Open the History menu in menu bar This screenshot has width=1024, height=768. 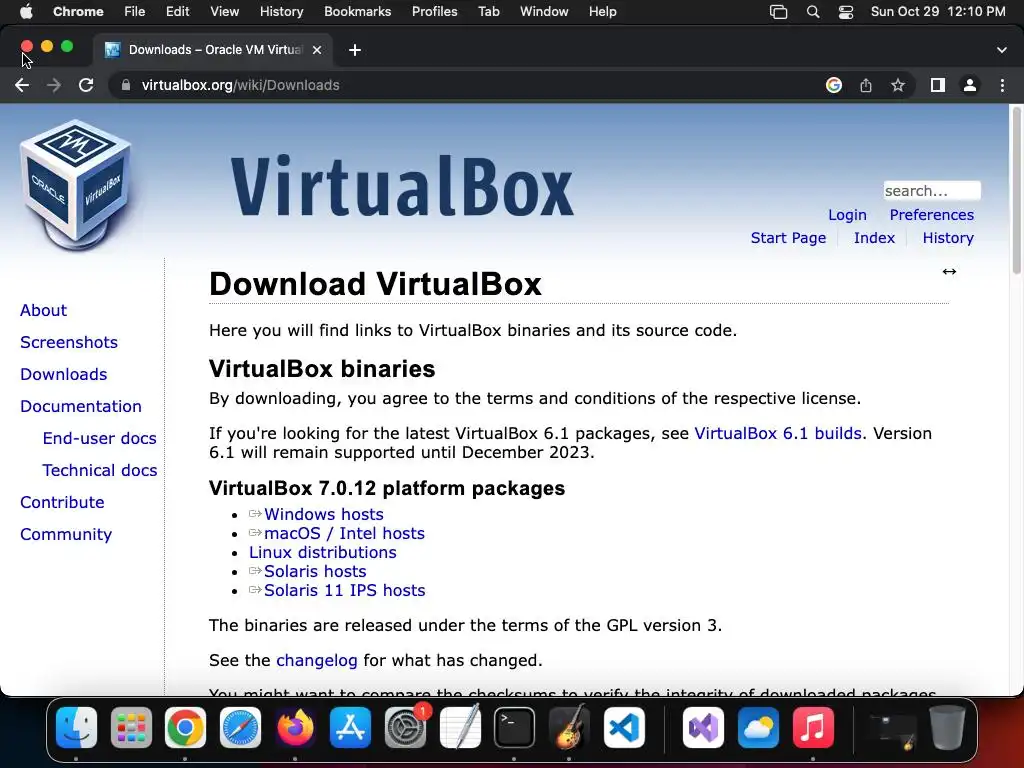click(x=281, y=12)
